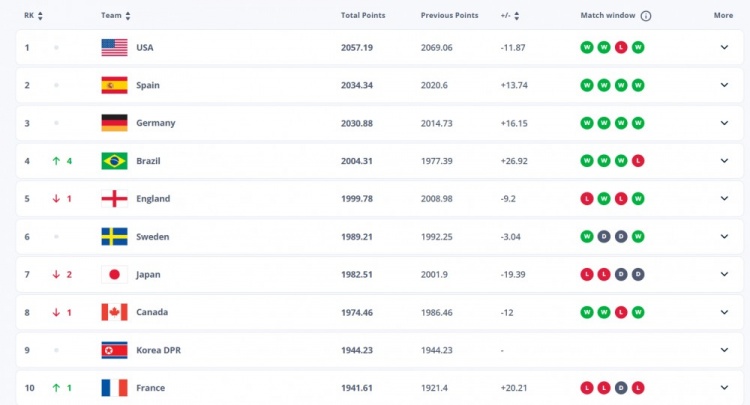Click the Spain flag icon

coord(114,85)
